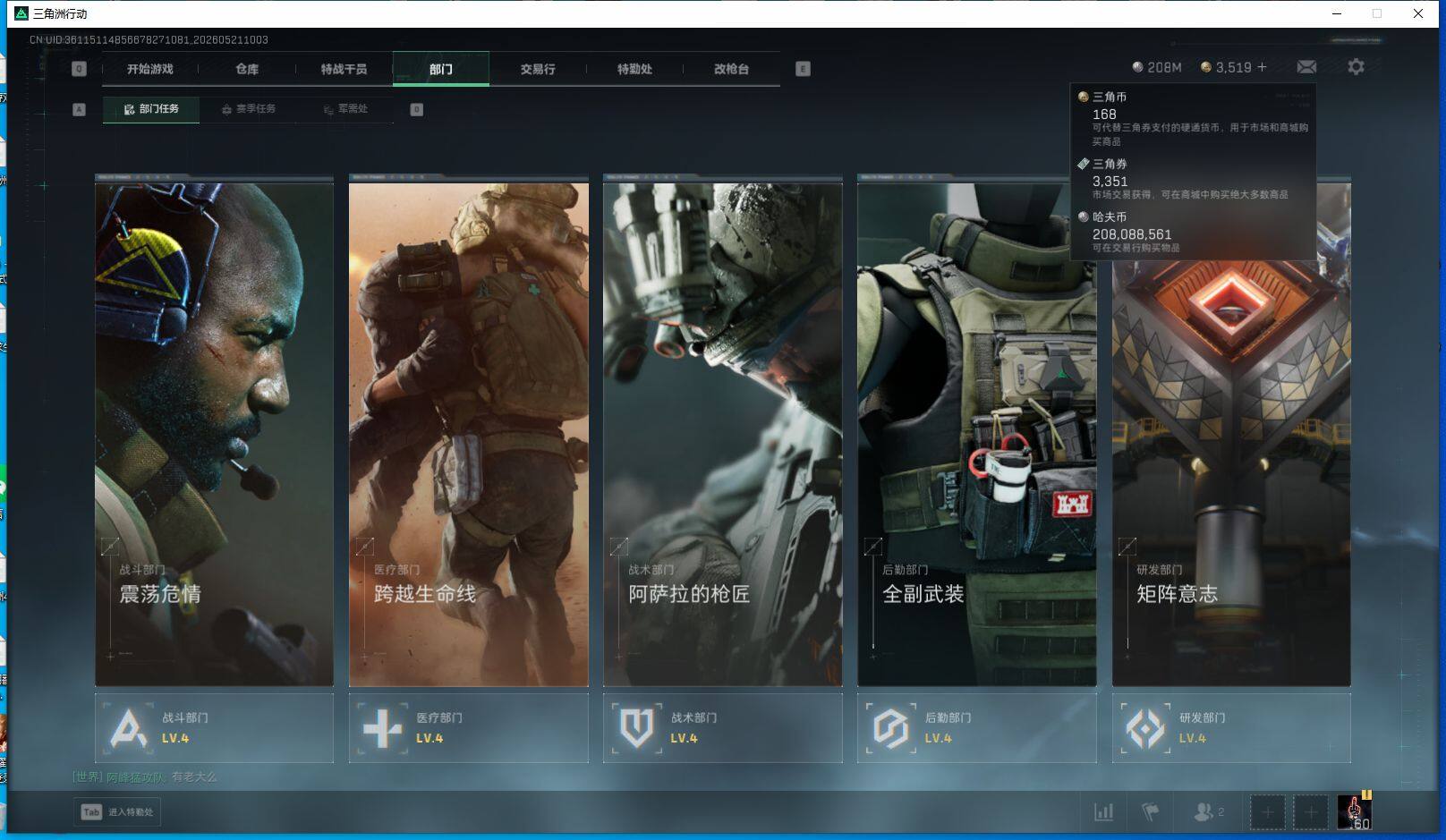Click the A key sub-tab icon
Screen dimensions: 1446x840
79,109
